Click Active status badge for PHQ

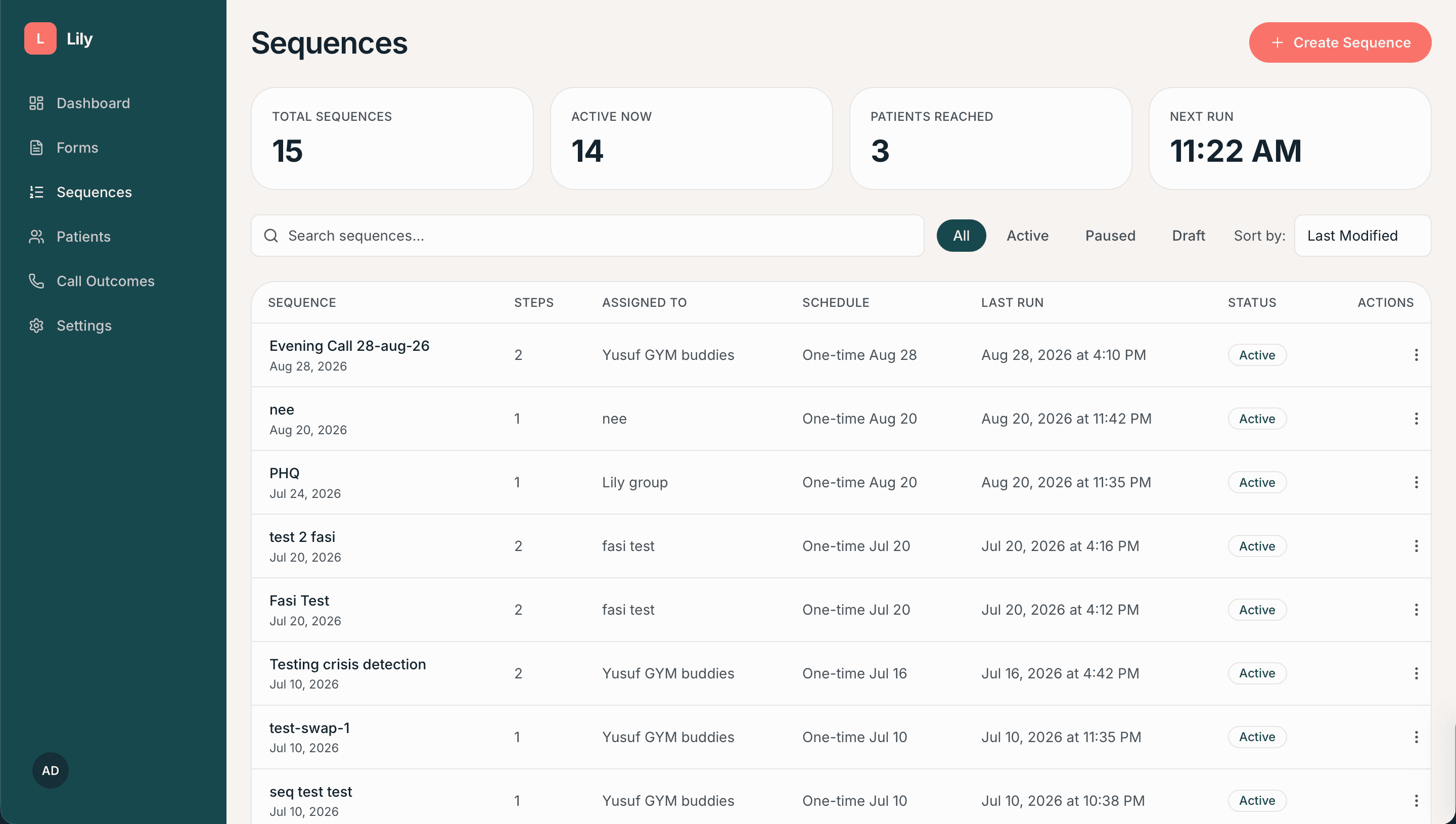(1257, 482)
